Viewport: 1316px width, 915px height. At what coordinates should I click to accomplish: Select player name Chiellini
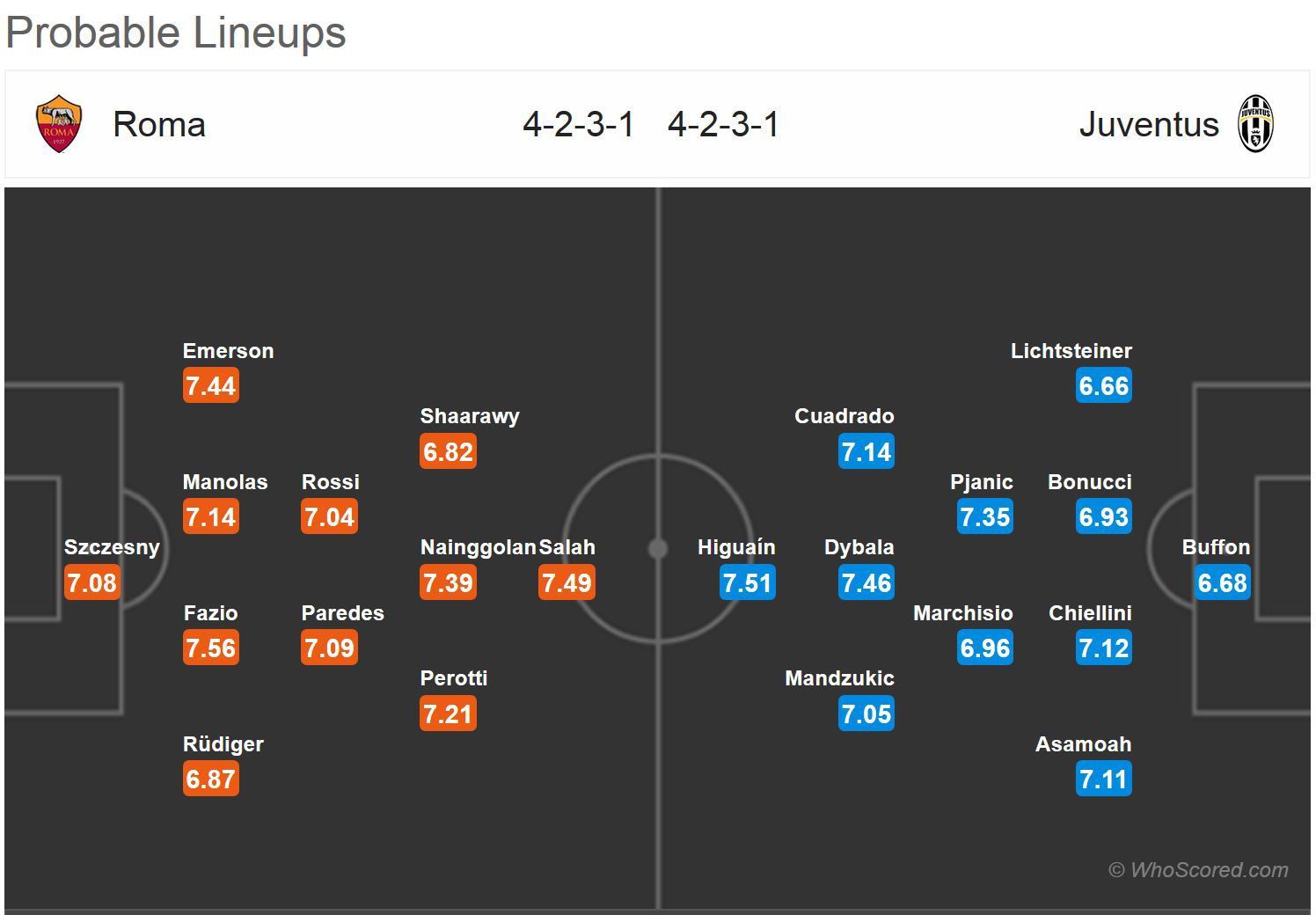click(x=1090, y=613)
